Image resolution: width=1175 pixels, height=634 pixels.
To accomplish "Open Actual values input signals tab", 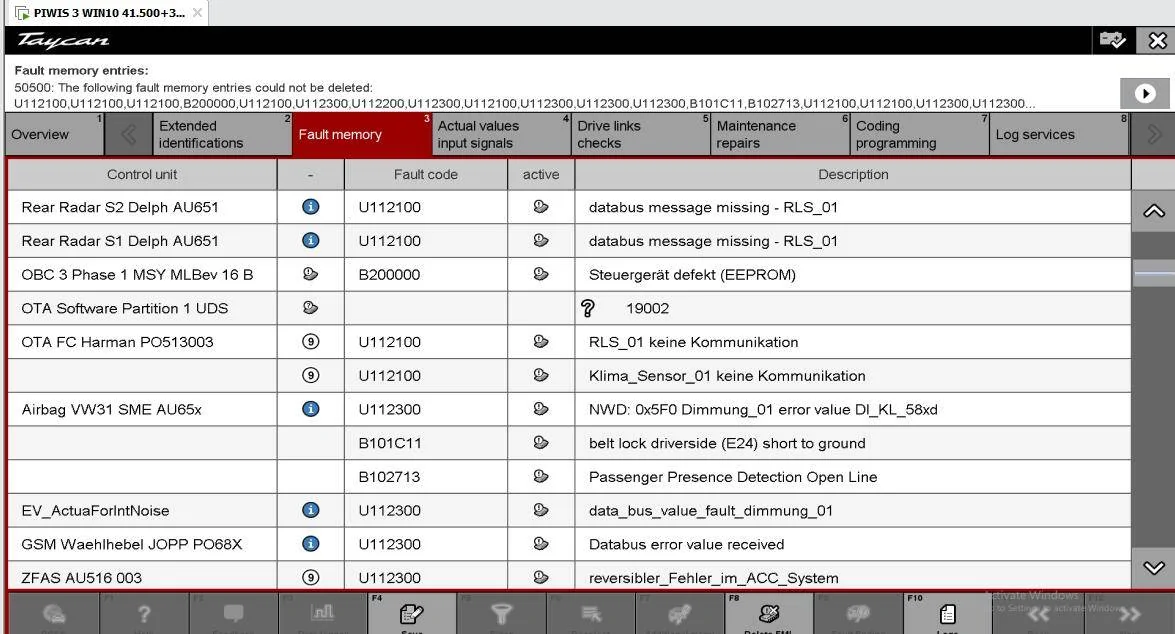I will (x=501, y=135).
